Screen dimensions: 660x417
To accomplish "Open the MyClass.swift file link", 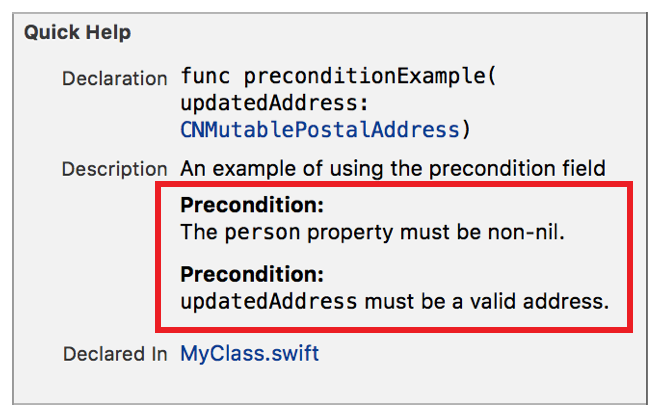I will click(250, 353).
